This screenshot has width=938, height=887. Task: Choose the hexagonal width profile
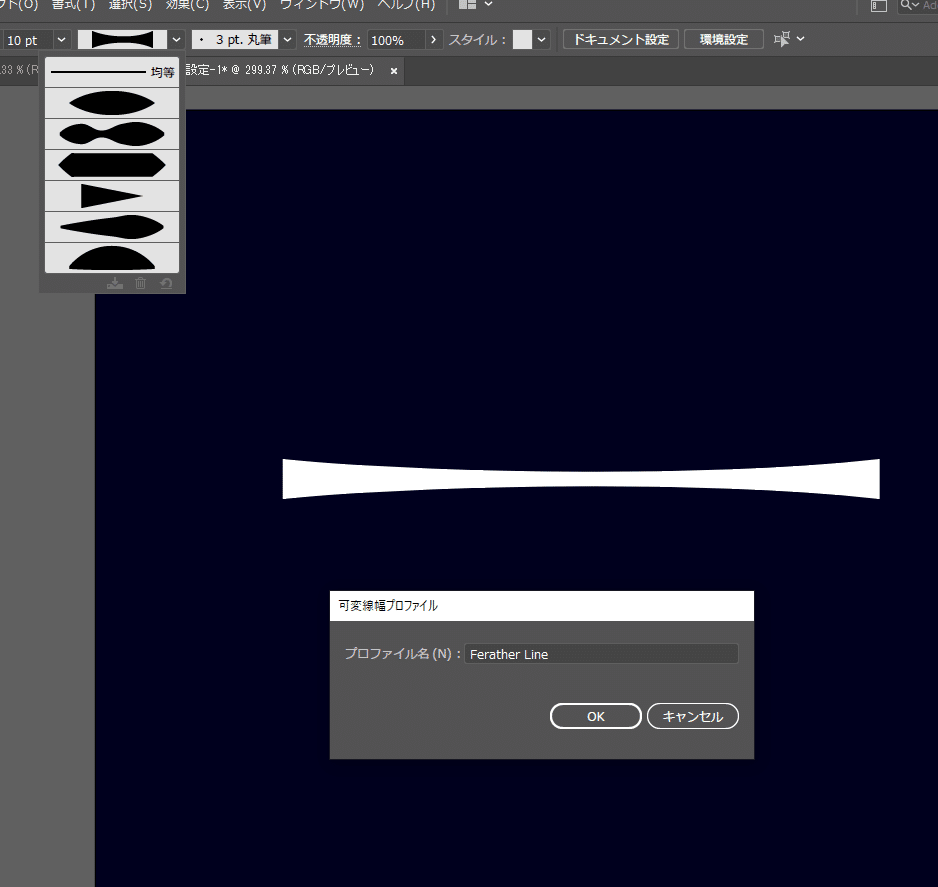[x=112, y=165]
